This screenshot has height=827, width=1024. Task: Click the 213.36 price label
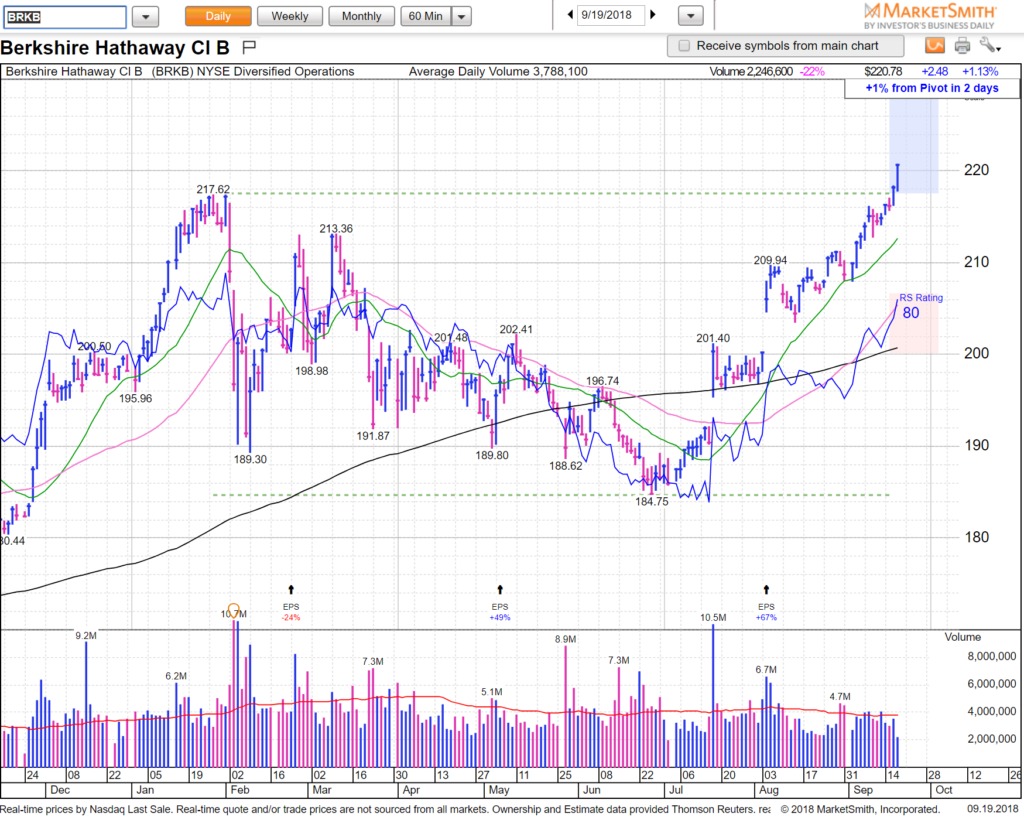336,229
